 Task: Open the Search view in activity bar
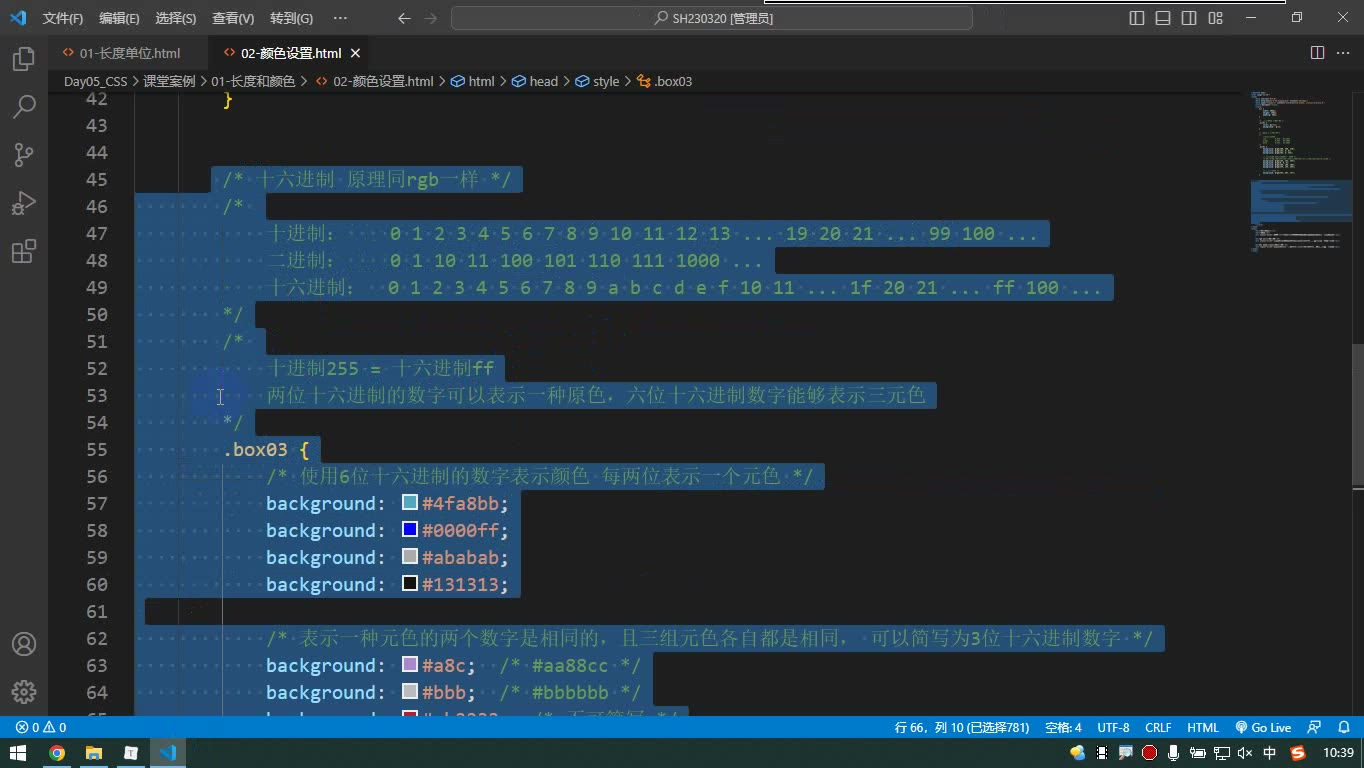[x=24, y=107]
